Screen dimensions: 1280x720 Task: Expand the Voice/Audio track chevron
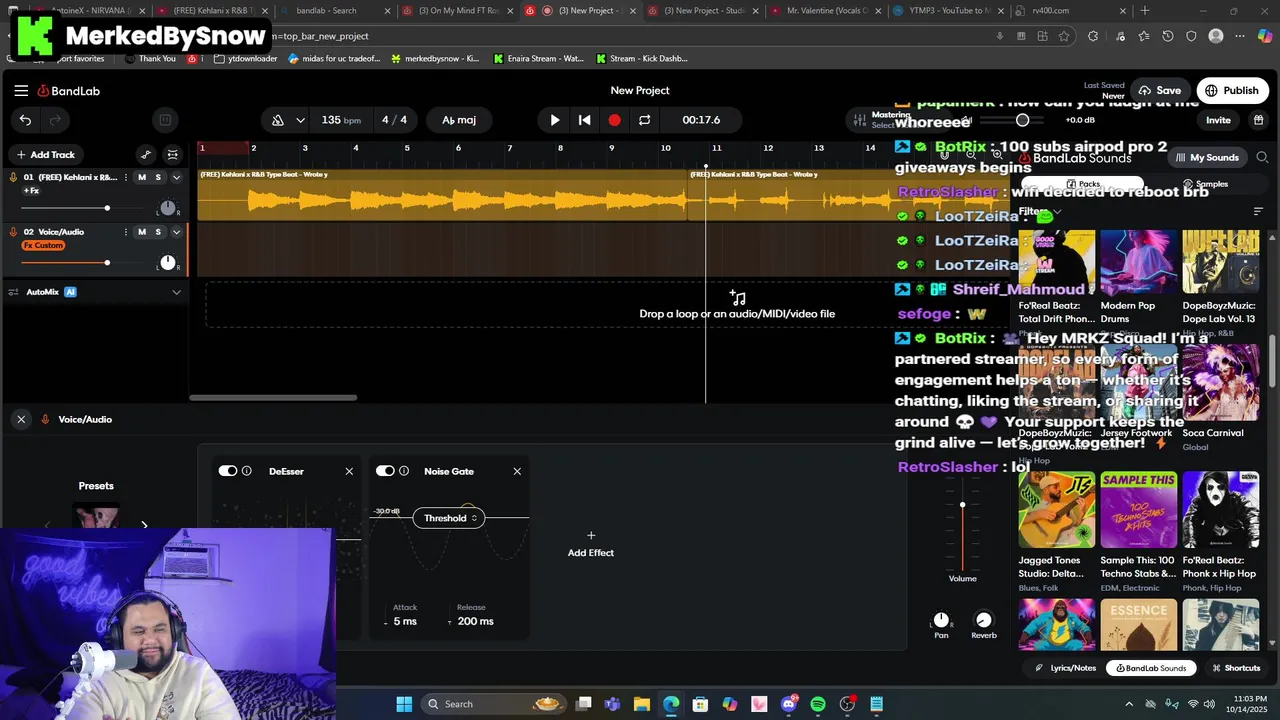click(177, 232)
